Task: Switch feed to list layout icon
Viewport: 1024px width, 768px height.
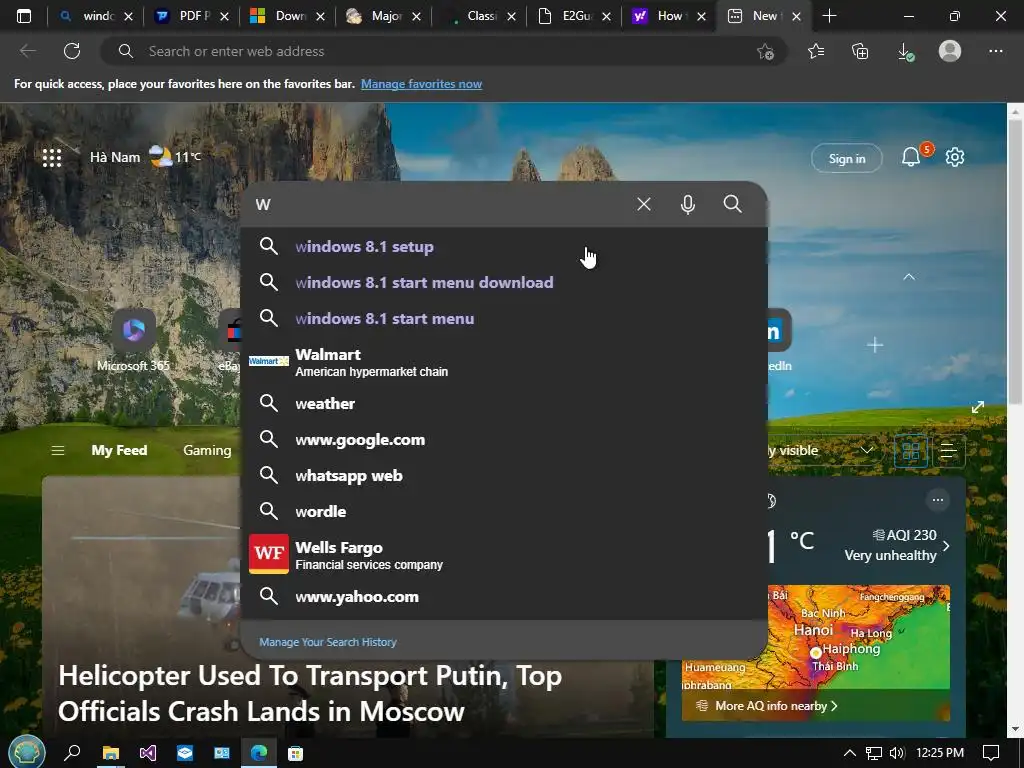Action: tap(948, 451)
